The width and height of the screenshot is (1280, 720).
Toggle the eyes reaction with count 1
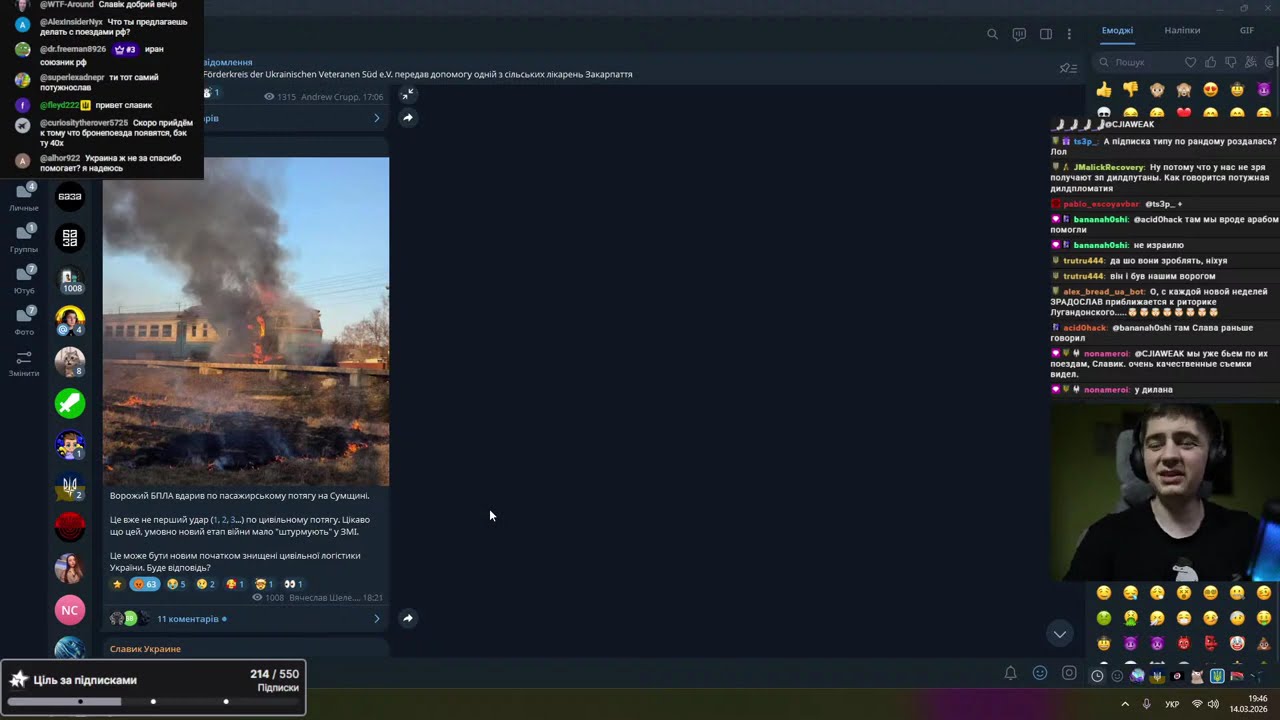293,584
